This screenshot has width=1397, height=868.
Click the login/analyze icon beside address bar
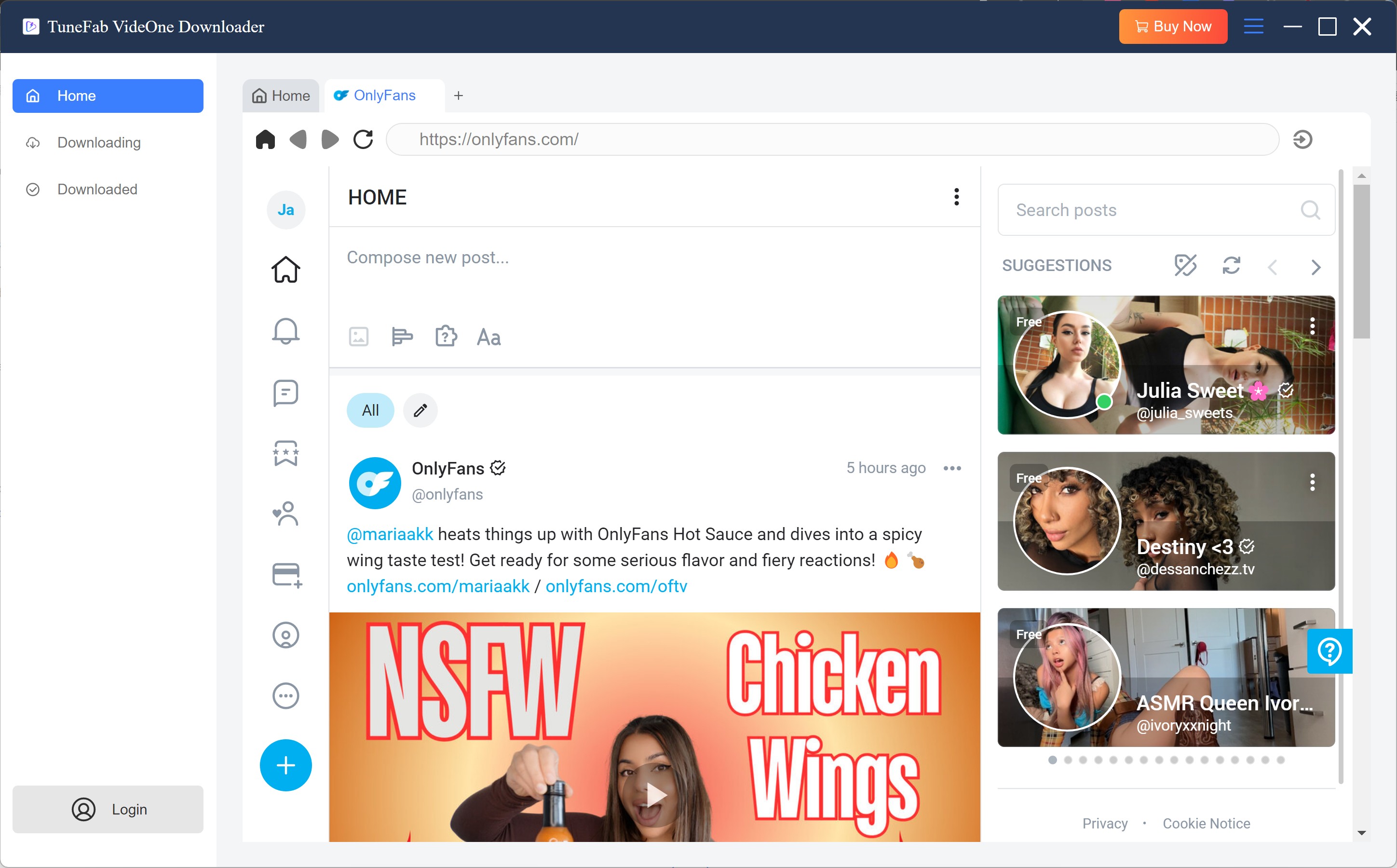(x=1303, y=139)
